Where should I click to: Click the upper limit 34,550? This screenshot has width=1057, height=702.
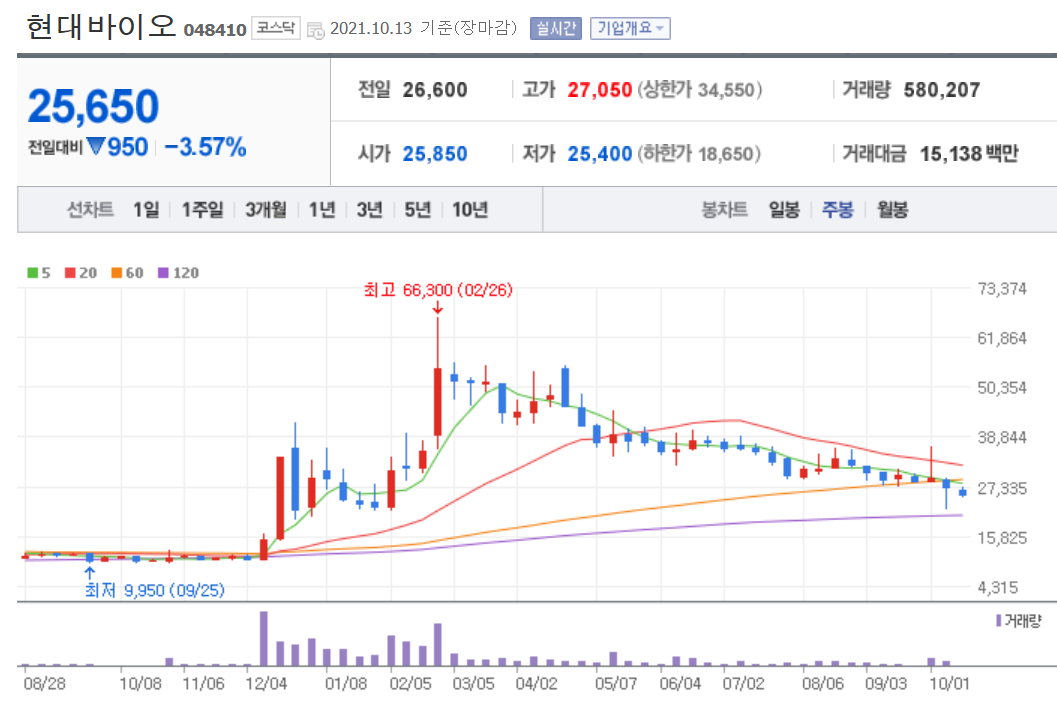click(725, 90)
